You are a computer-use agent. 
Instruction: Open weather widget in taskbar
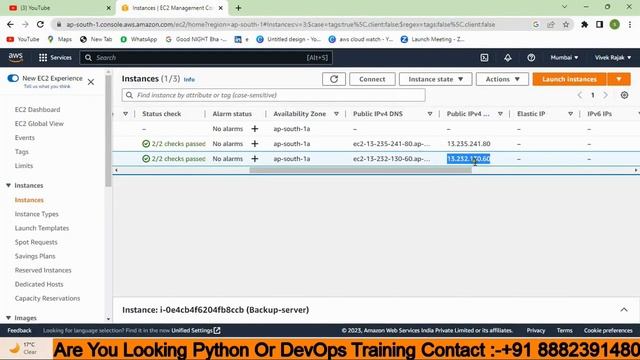coord(24,348)
